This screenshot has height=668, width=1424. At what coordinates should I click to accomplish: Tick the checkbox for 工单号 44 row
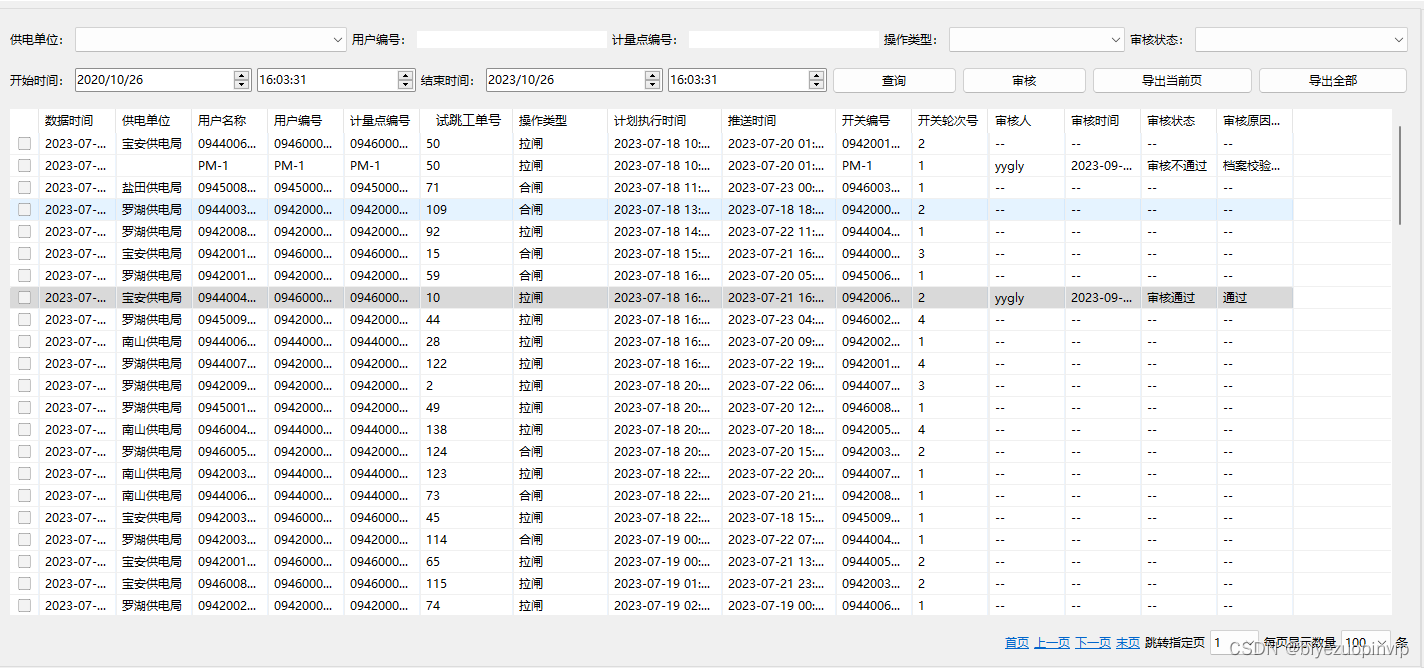point(24,319)
